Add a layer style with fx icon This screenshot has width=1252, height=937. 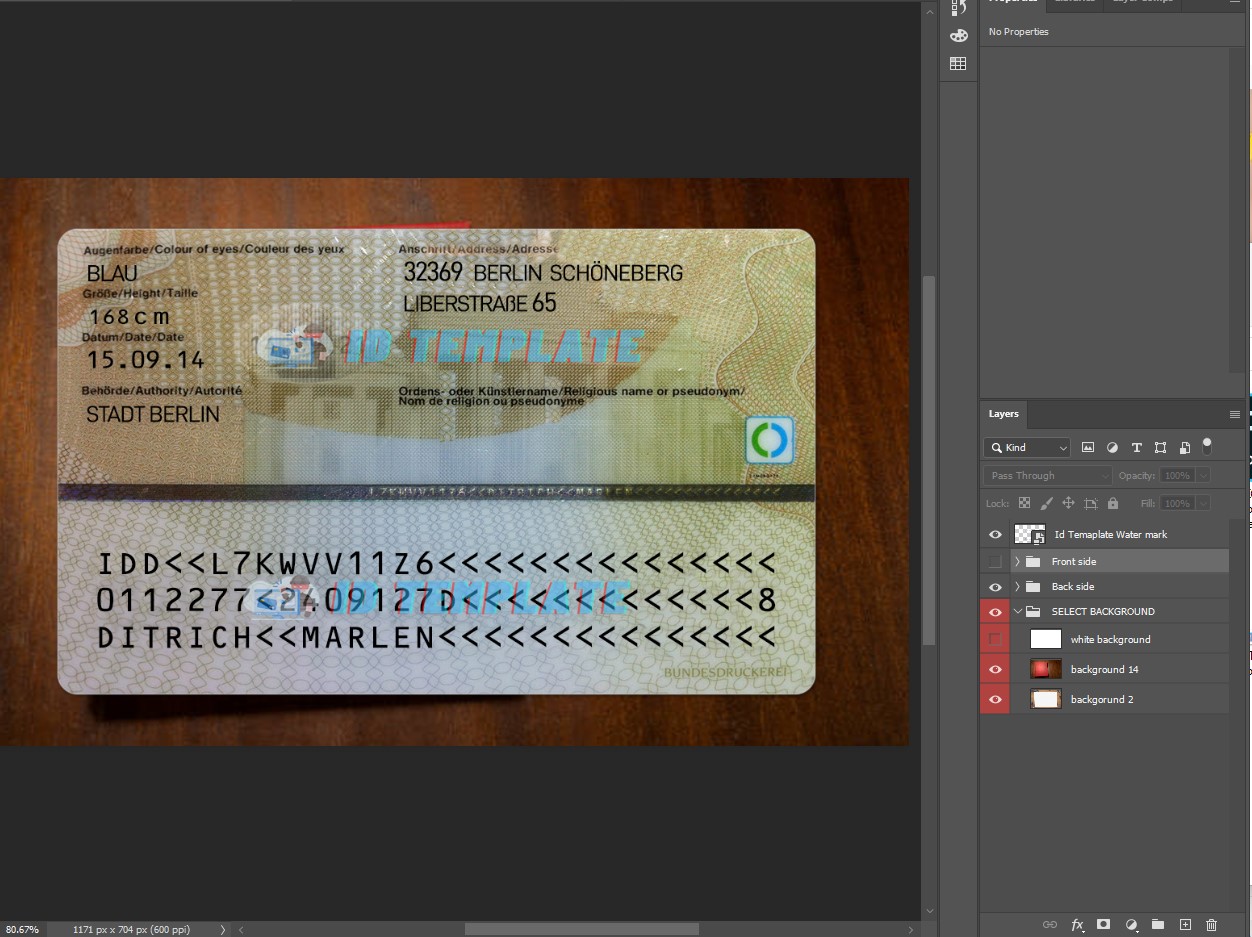[1077, 925]
